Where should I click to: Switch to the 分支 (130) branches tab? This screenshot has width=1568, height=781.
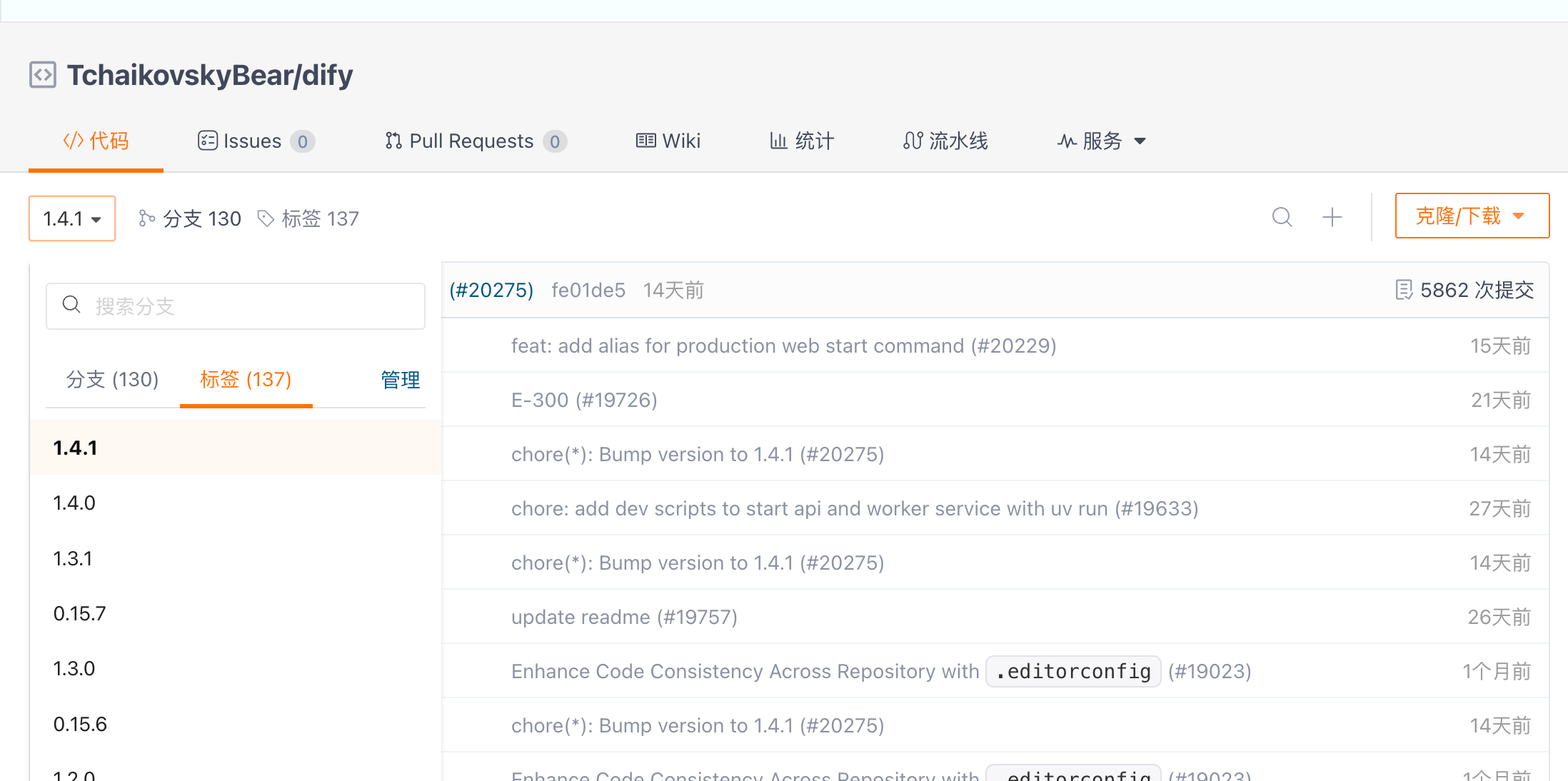112,379
